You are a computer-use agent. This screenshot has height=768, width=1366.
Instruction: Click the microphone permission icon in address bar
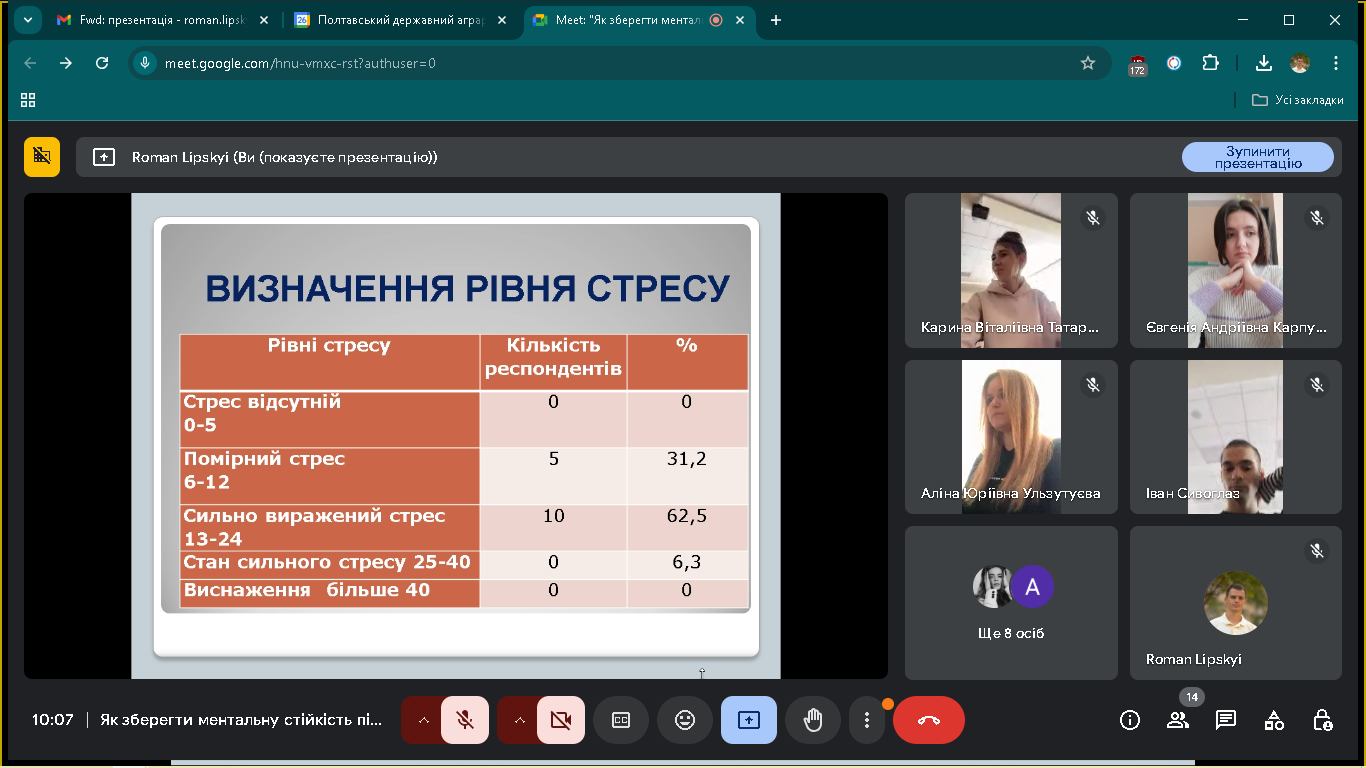(x=145, y=63)
